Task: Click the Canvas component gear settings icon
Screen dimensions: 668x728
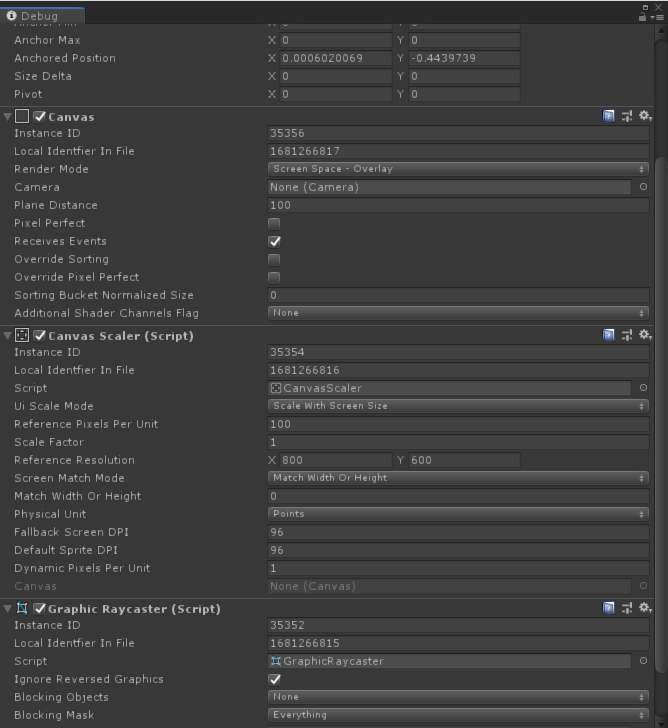Action: click(x=645, y=117)
